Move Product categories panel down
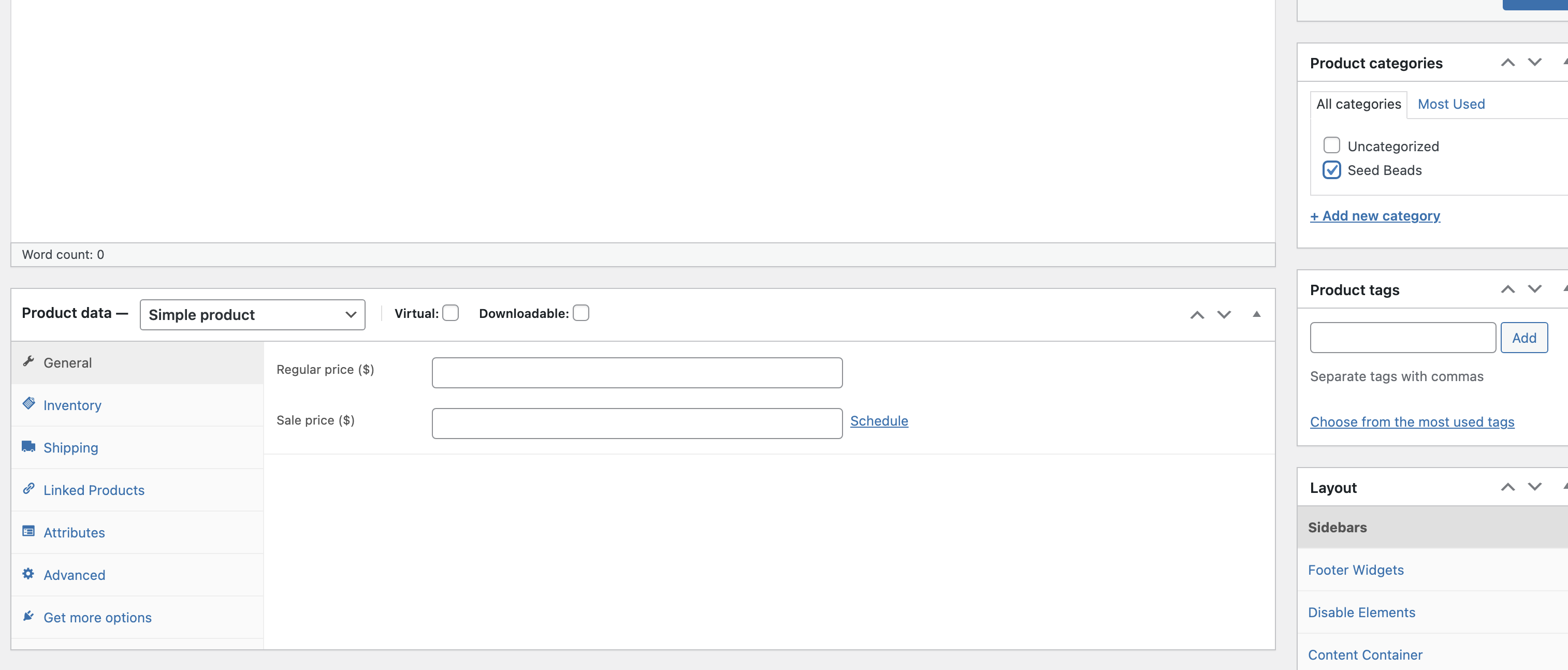This screenshot has width=1568, height=670. click(1534, 63)
